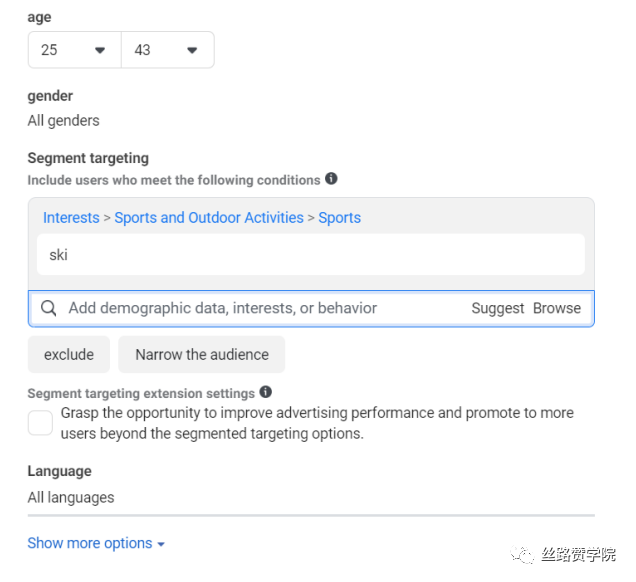
Task: Go to Sports and Outdoor Activities breadcrumb
Action: pyautogui.click(x=209, y=217)
